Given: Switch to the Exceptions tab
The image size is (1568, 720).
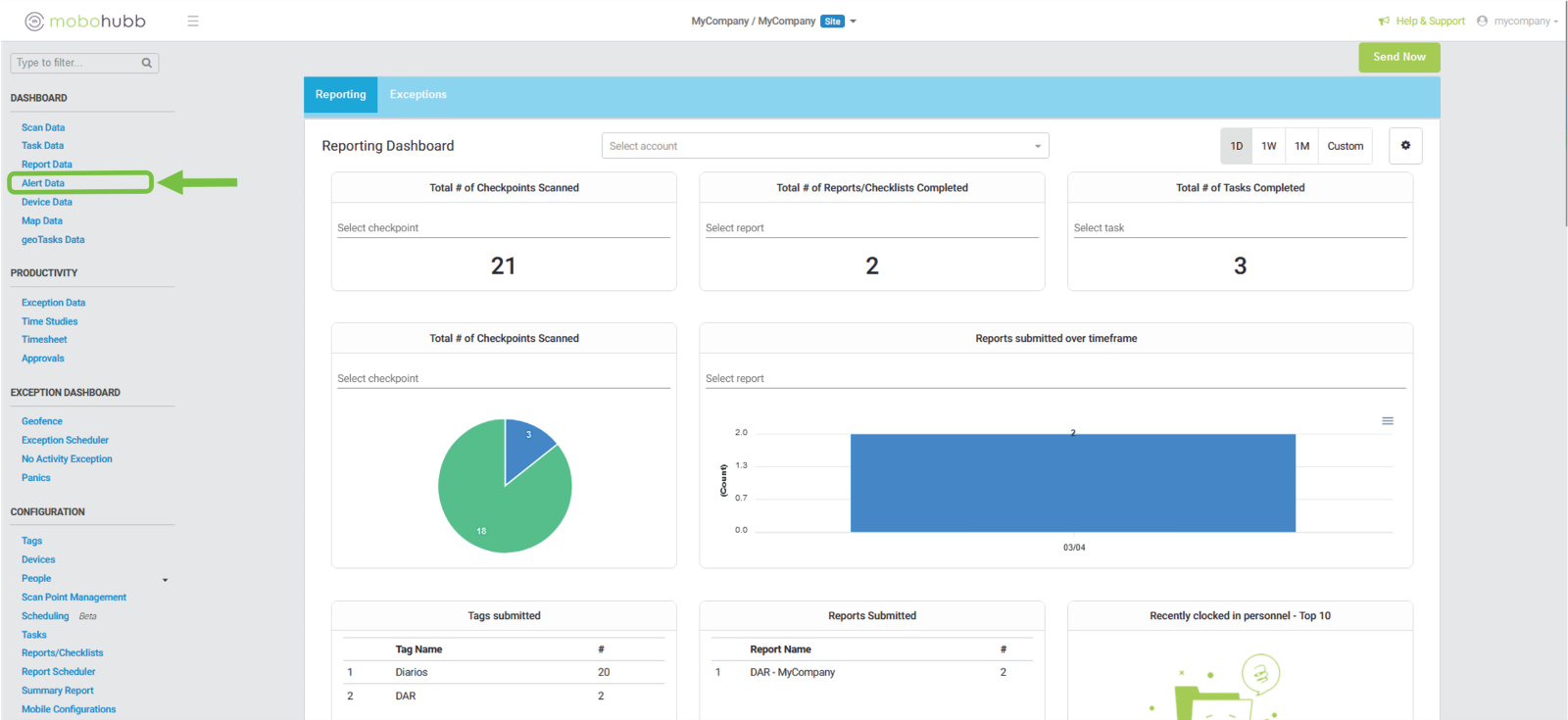Looking at the screenshot, I should (417, 95).
